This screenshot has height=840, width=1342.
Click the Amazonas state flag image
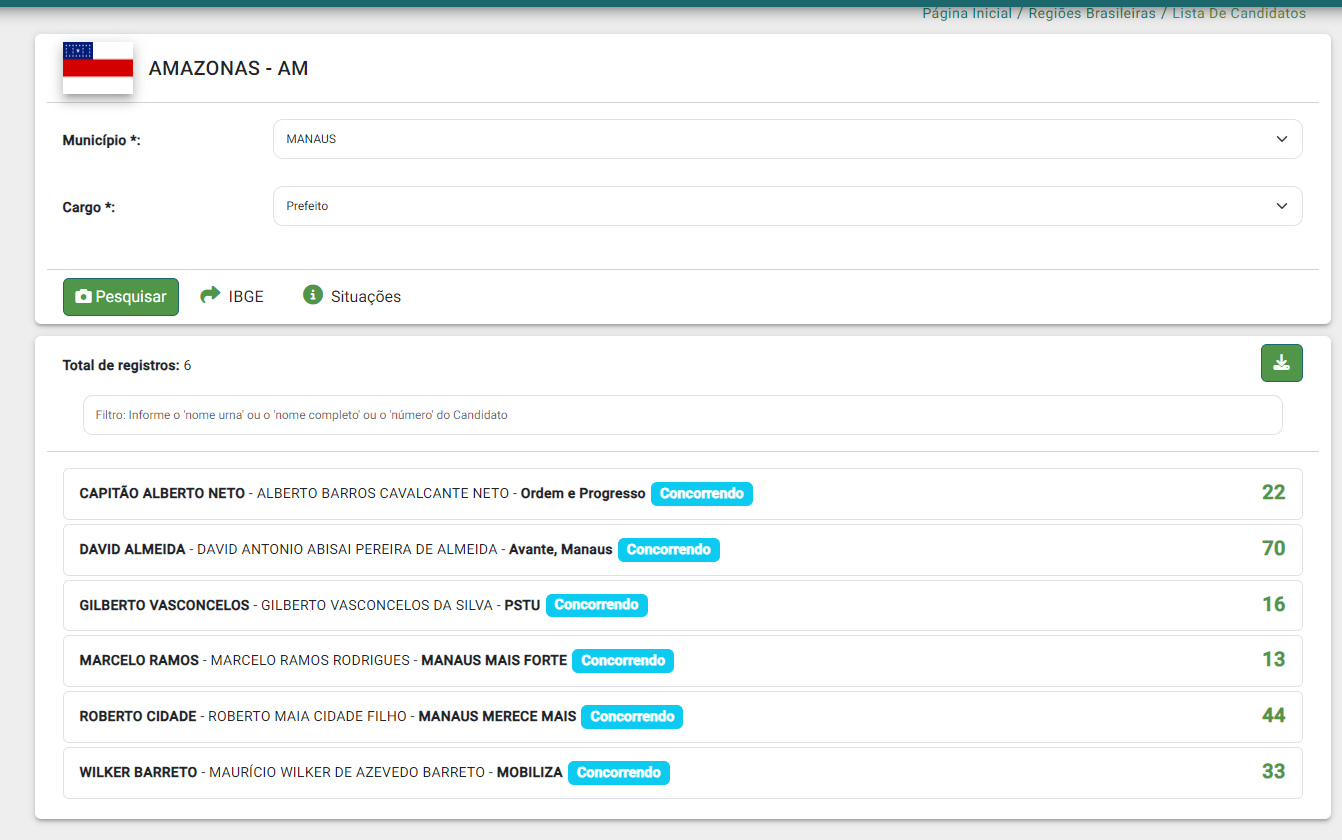(98, 68)
